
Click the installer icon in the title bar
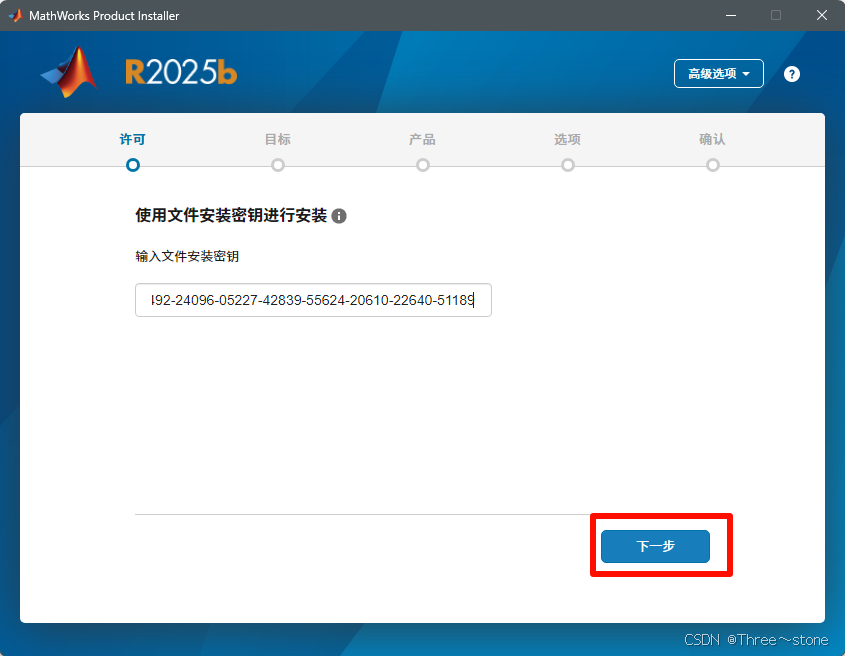pos(16,15)
